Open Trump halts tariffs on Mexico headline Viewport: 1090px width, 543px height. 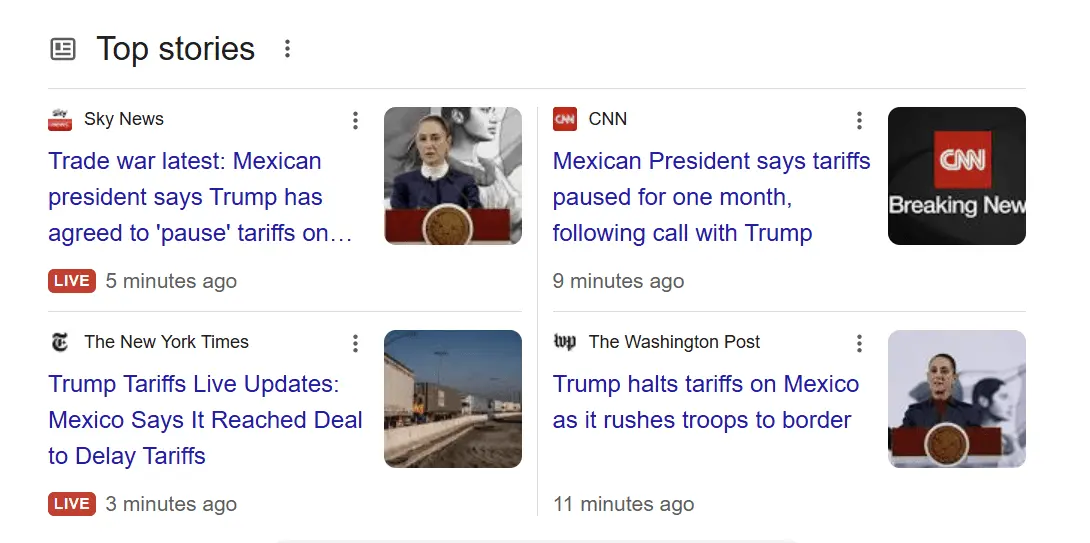point(705,402)
